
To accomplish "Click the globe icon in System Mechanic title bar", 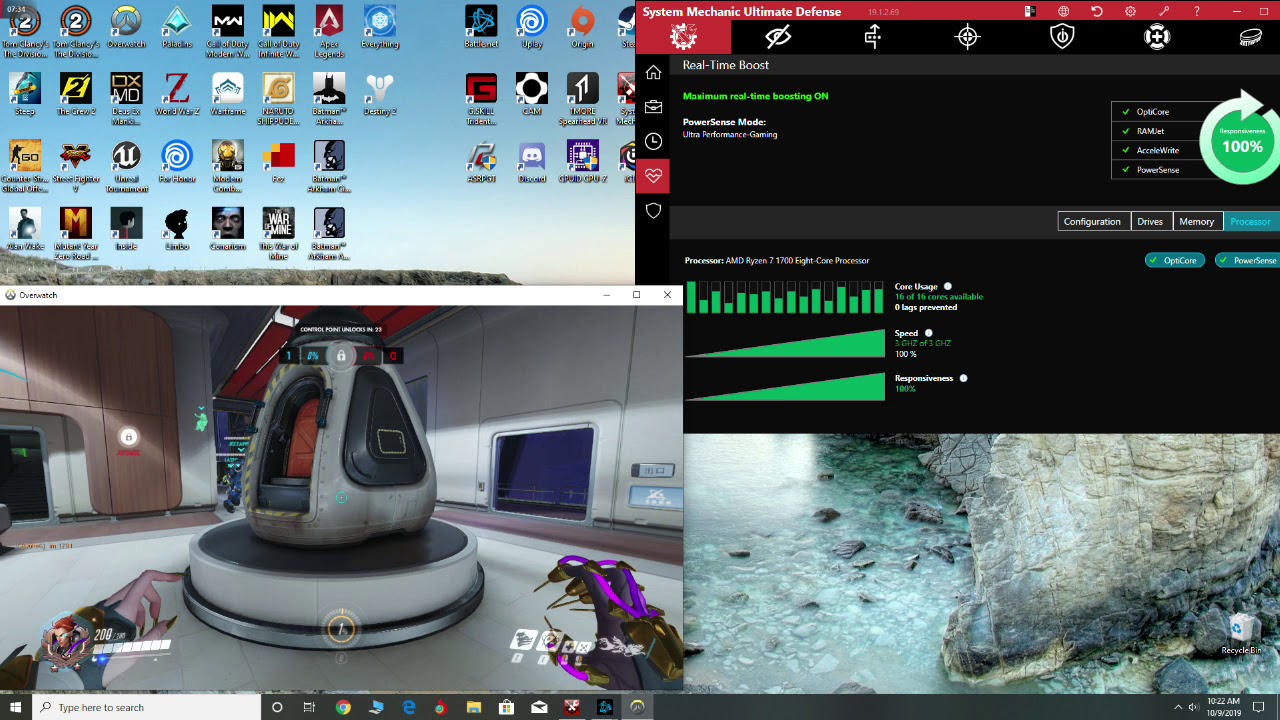I will tap(1063, 12).
